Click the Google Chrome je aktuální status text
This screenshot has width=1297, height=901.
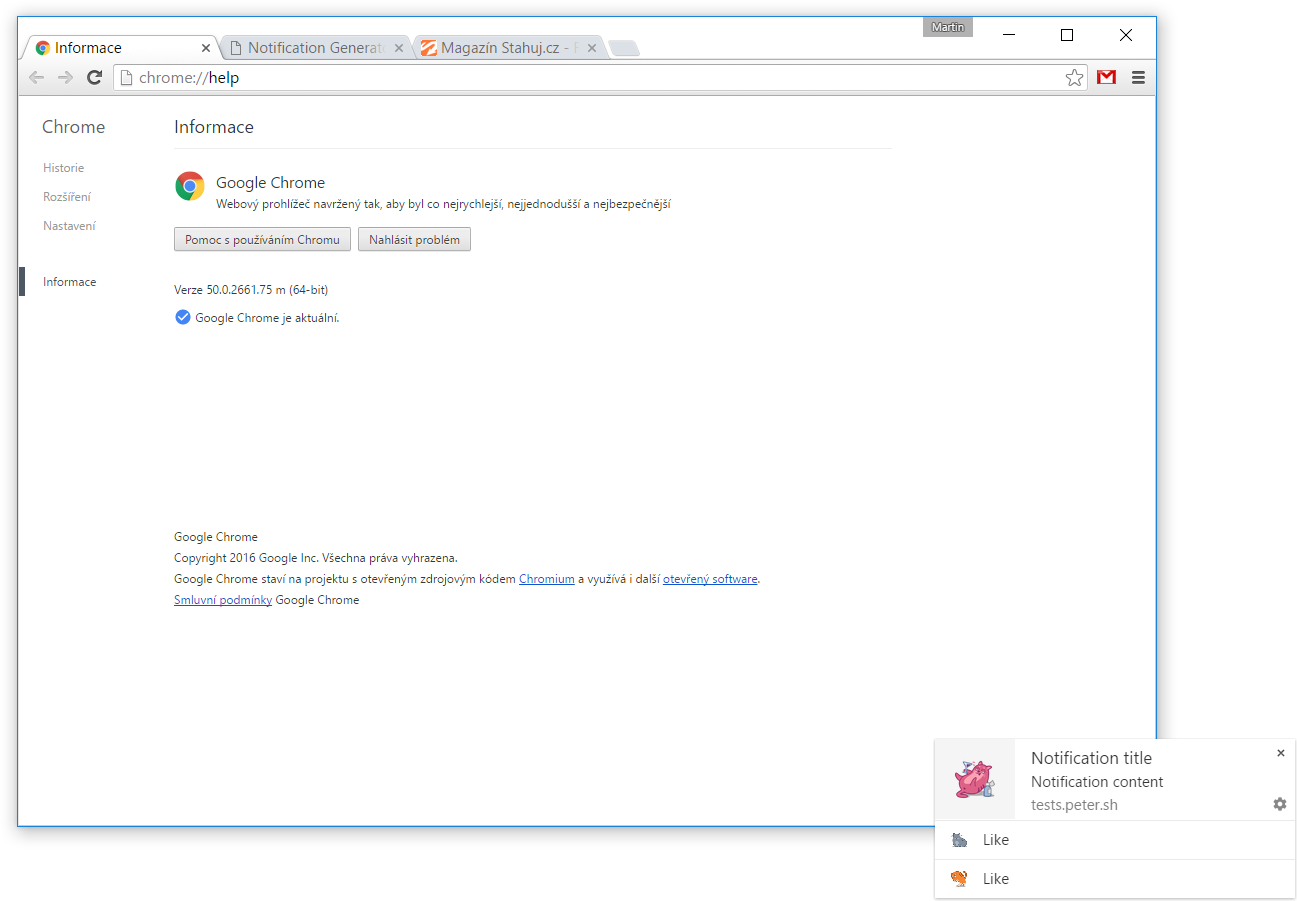point(267,318)
